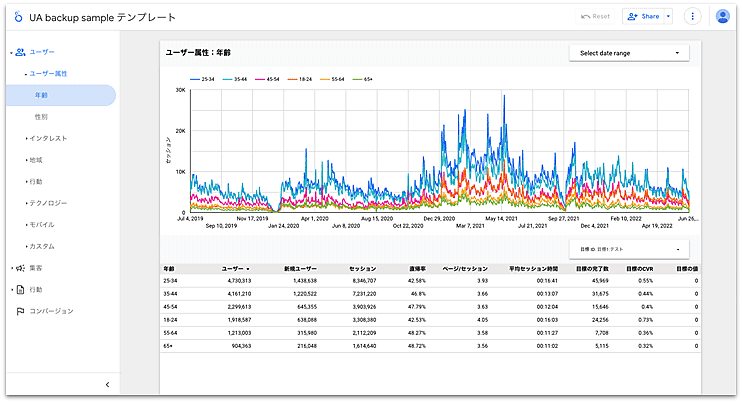The image size is (742, 403).
Task: Collapse the sidebar with the chevron arrow
Action: 107,384
